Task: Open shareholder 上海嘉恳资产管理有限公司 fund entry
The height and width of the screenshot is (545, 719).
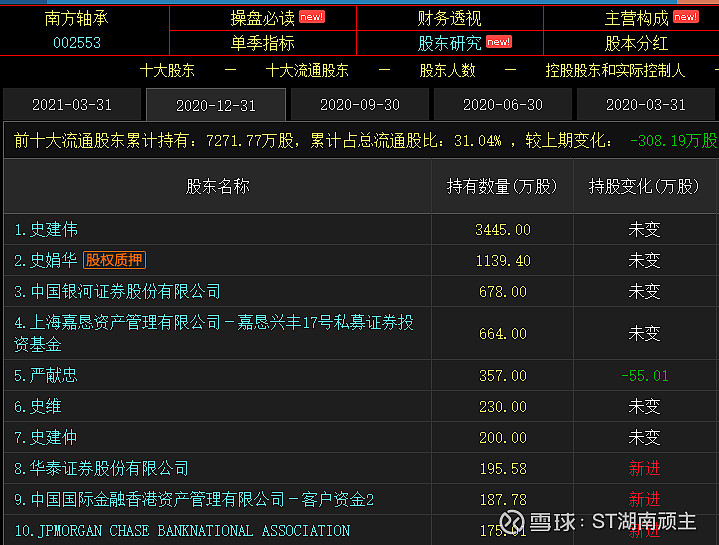Action: (214, 333)
